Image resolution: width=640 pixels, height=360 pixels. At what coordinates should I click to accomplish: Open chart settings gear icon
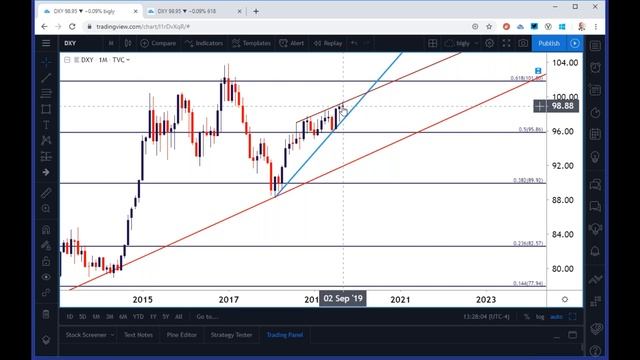click(x=489, y=43)
